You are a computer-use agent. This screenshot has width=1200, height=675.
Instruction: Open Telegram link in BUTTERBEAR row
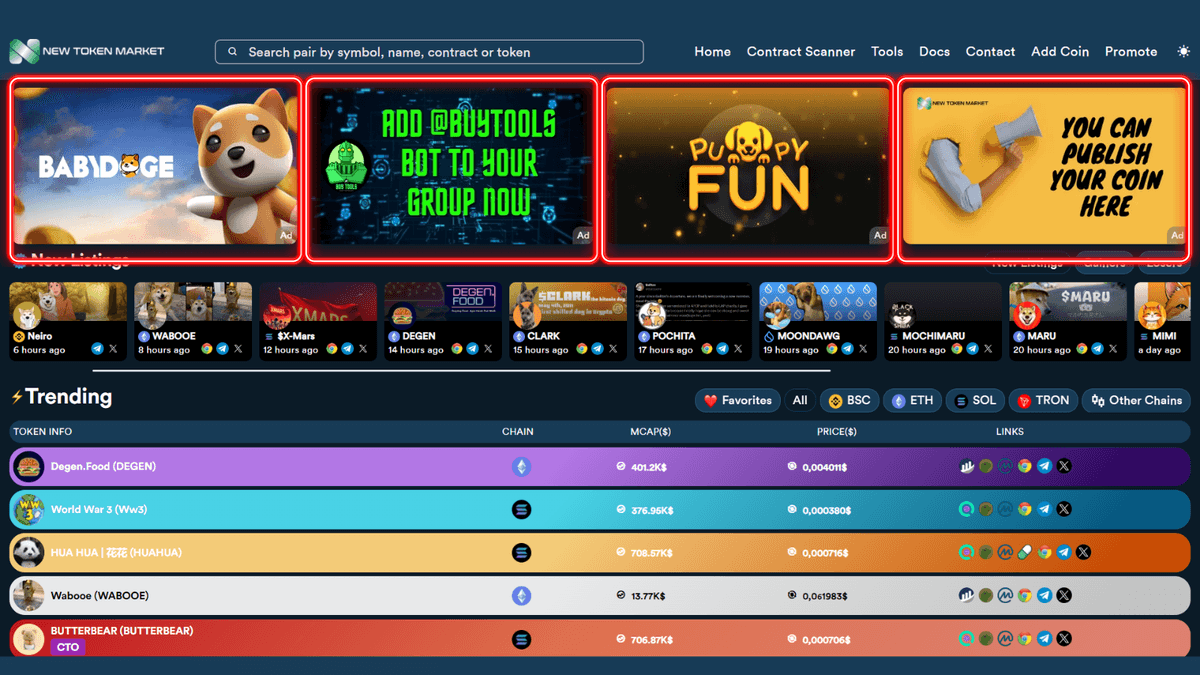point(1045,638)
